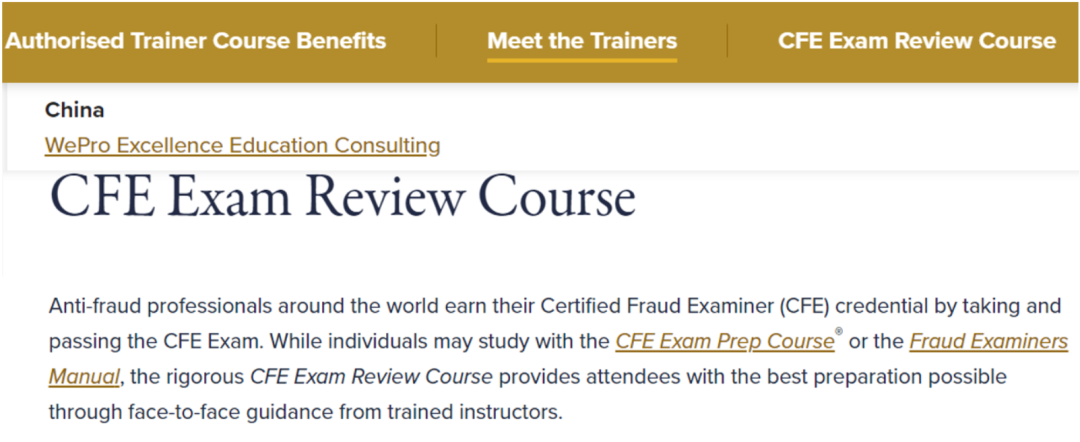Click the registered trademark symbol after Prep Course
This screenshot has height=442, width=1080.
[838, 333]
